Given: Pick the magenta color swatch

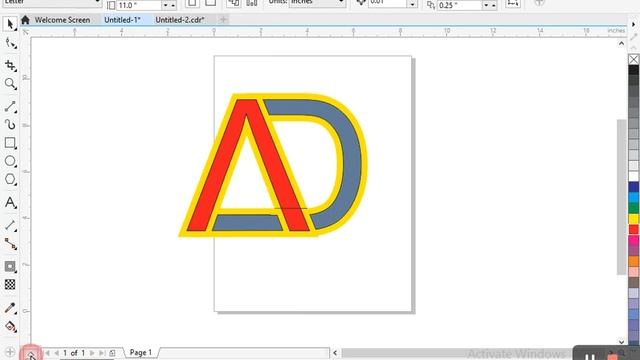Looking at the screenshot, I should tap(633, 240).
